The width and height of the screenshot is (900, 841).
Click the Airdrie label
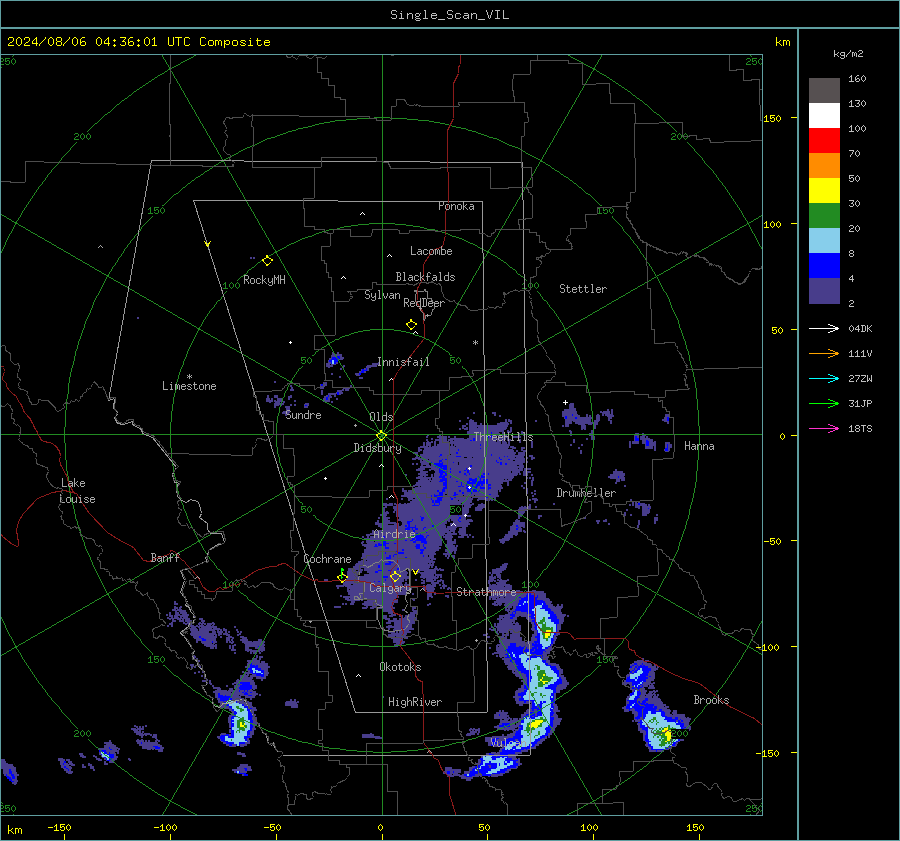click(394, 534)
